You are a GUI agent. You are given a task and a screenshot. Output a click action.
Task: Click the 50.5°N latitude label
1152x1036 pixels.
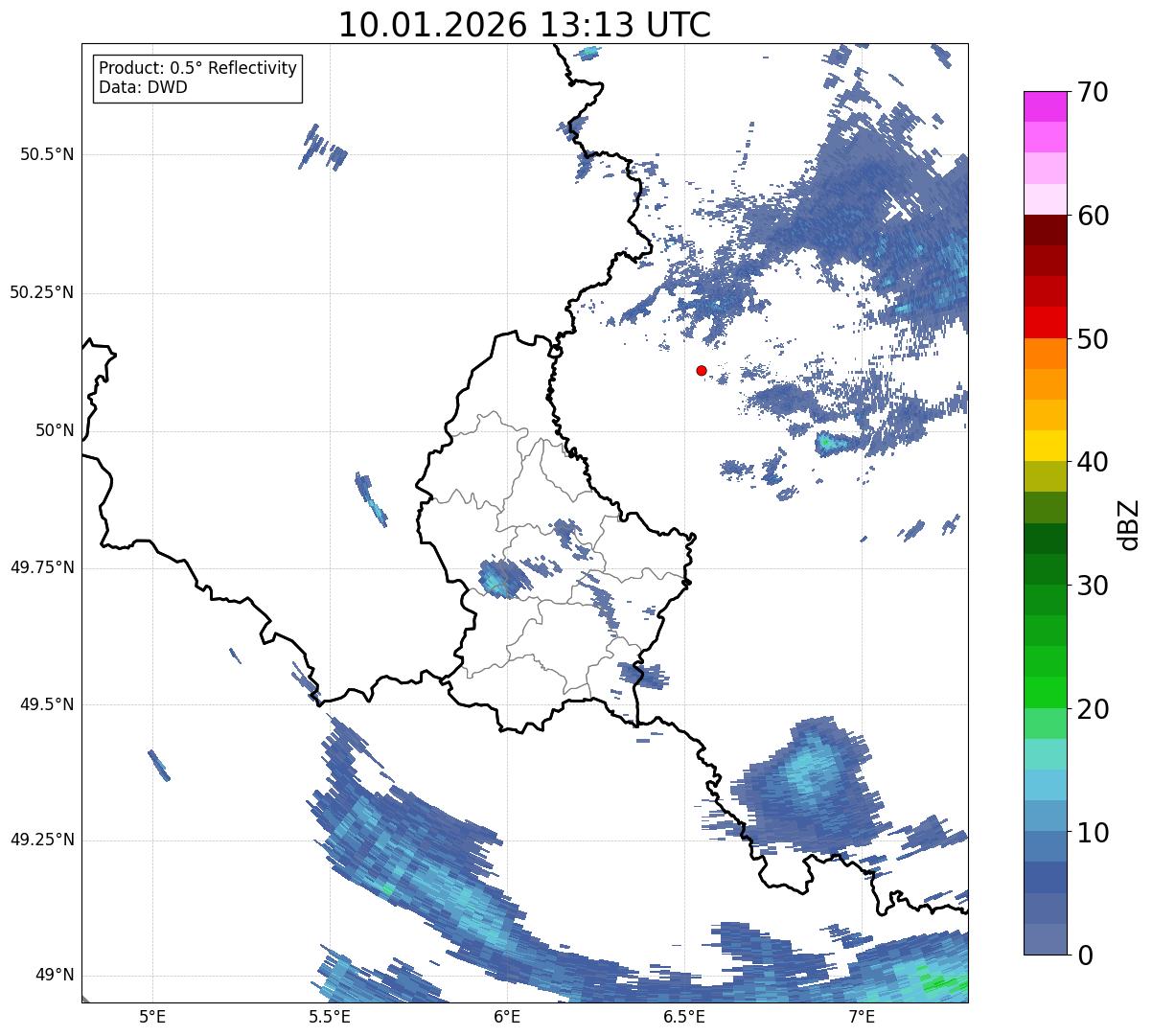coord(47,154)
